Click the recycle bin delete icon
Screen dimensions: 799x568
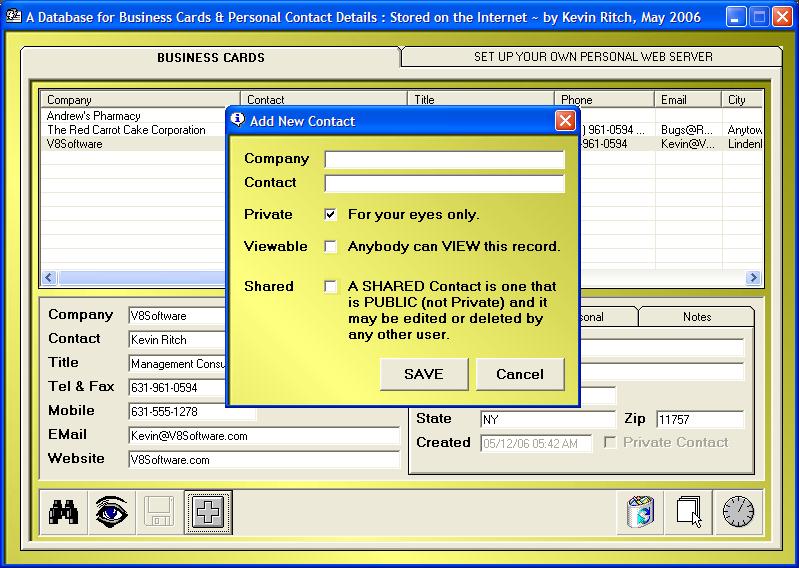[x=639, y=512]
